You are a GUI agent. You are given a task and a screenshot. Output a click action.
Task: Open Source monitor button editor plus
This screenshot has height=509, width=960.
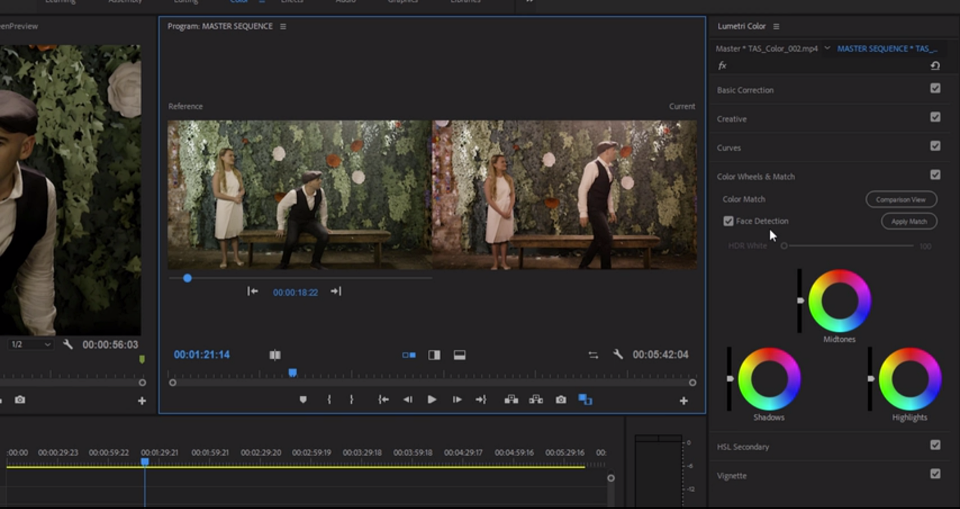coord(142,401)
